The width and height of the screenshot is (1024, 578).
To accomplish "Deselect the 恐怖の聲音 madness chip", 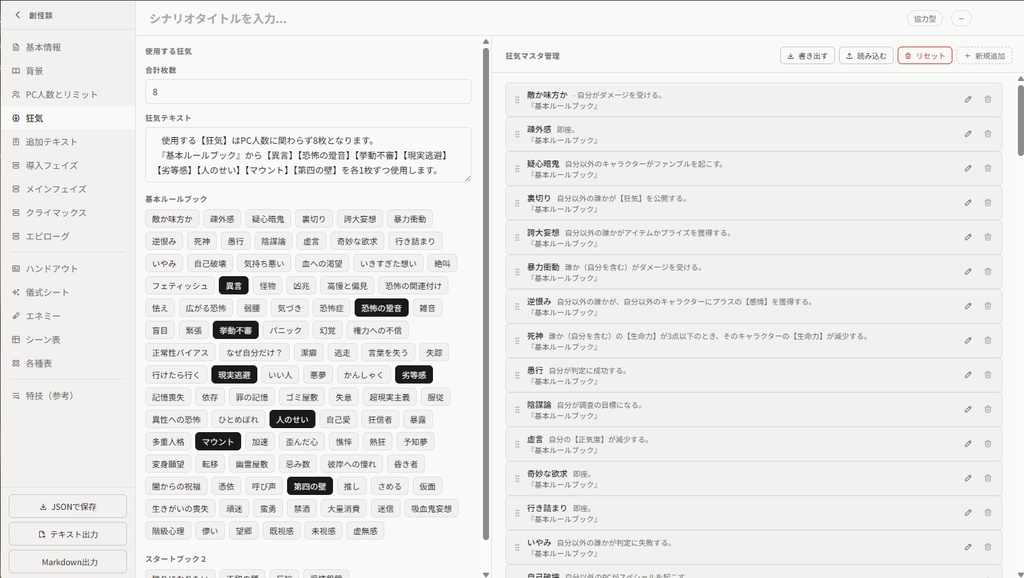I will [x=381, y=308].
